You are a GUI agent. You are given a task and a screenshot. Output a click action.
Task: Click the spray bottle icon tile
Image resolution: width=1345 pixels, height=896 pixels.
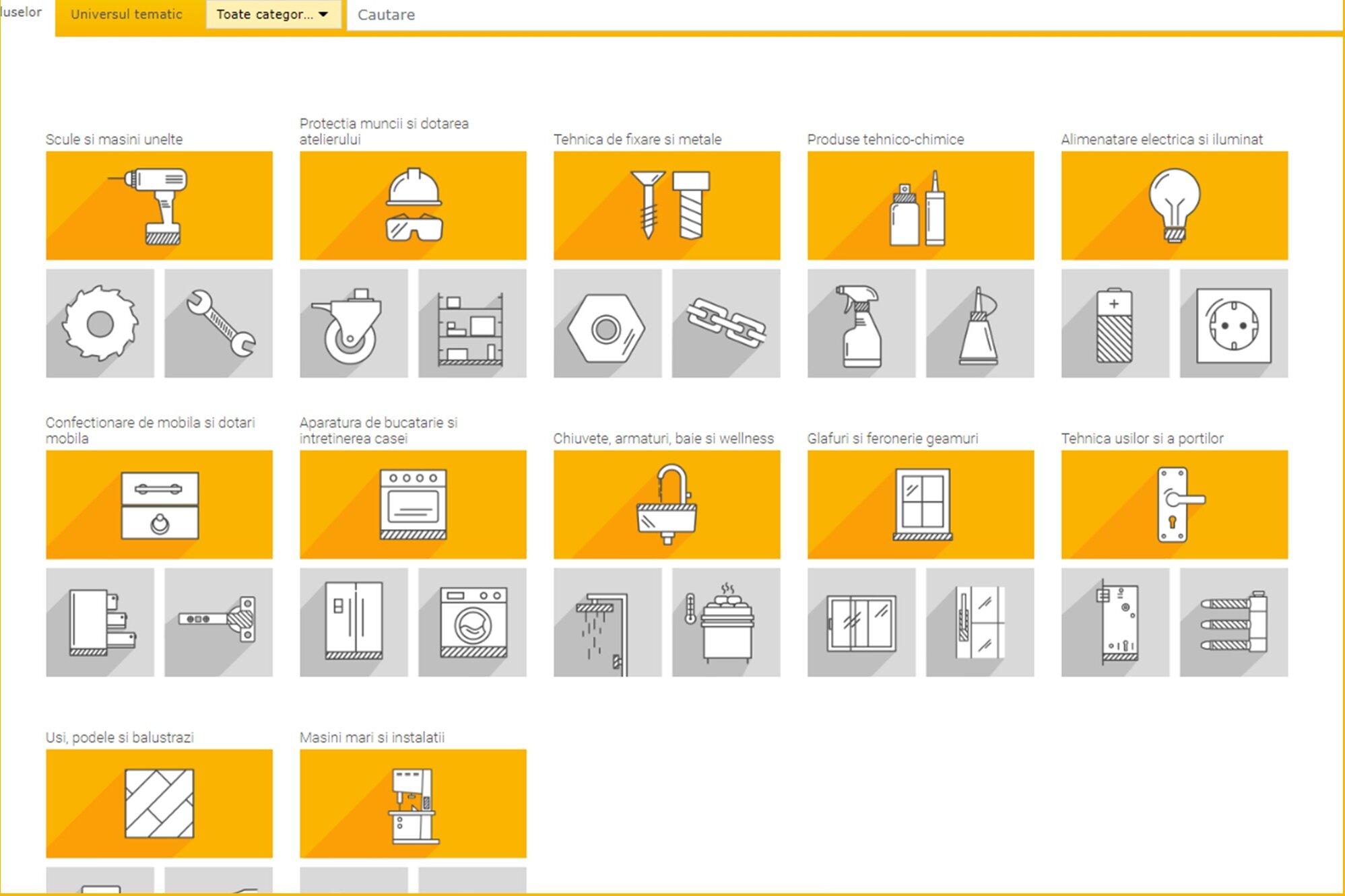tap(861, 323)
